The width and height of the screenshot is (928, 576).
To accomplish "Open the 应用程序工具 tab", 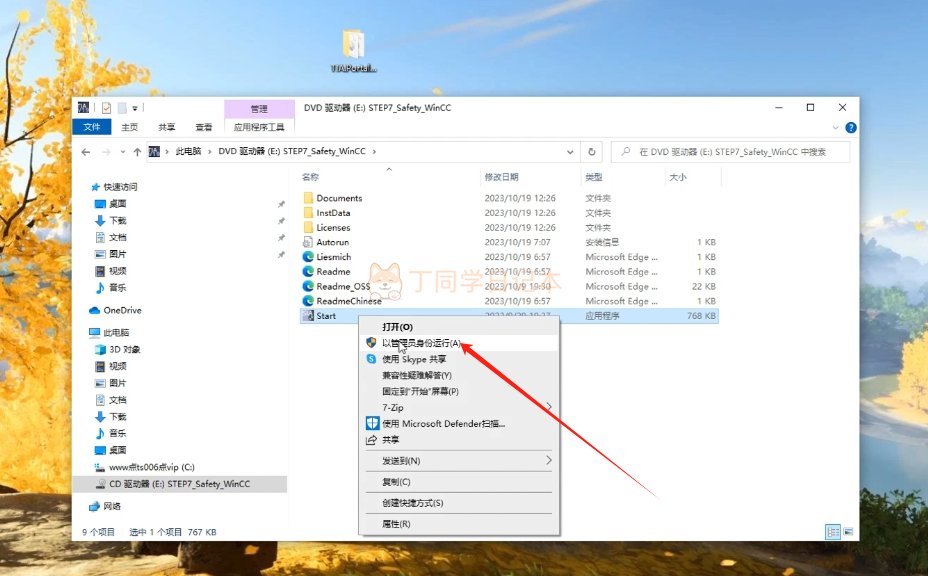I will coord(259,127).
